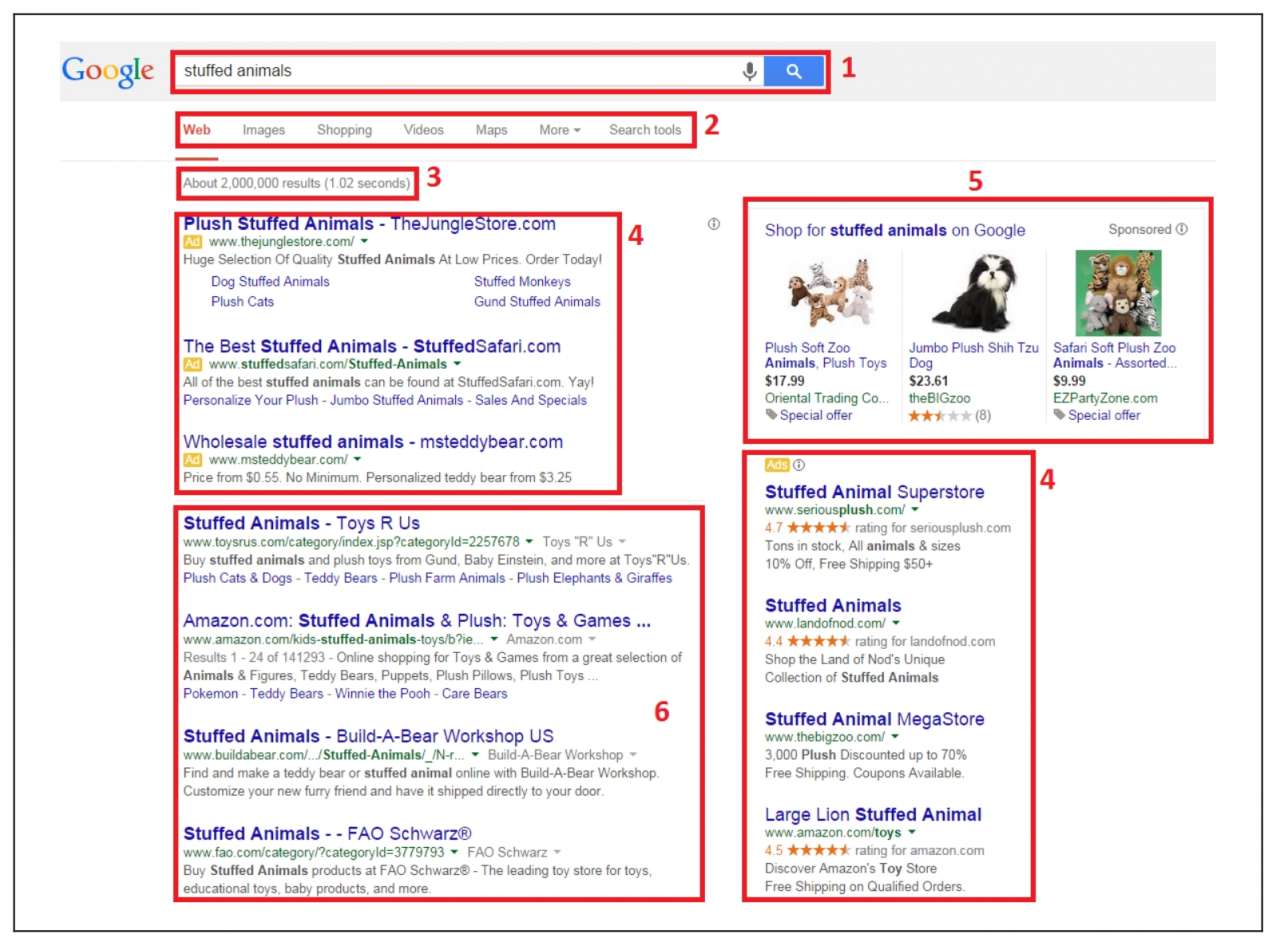1280x942 pixels.
Task: Open Plush Soft Zoo Animals, Plush Toys listing
Action: [x=826, y=356]
